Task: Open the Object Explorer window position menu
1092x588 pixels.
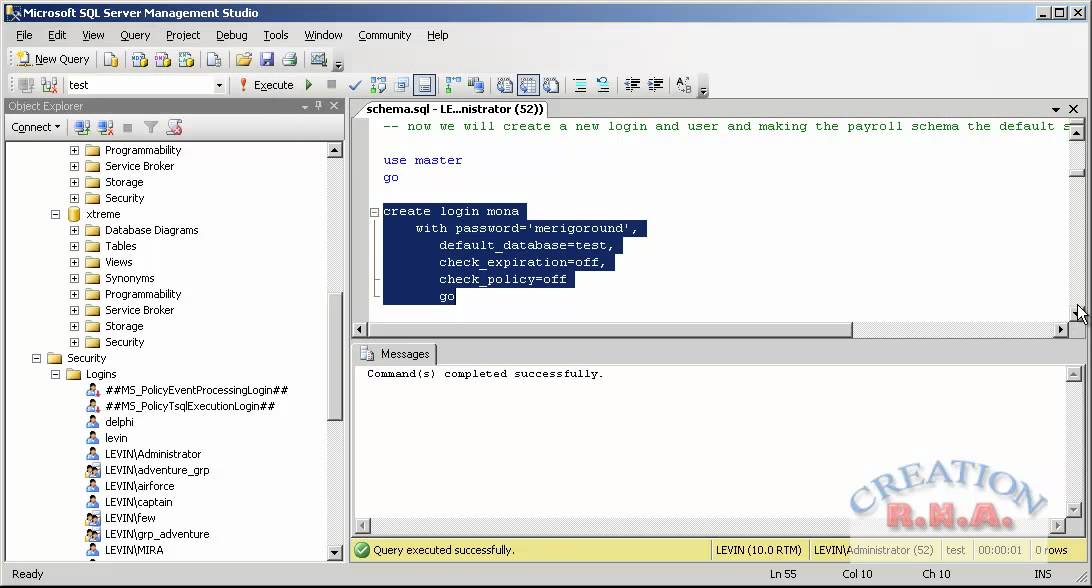Action: (x=305, y=107)
